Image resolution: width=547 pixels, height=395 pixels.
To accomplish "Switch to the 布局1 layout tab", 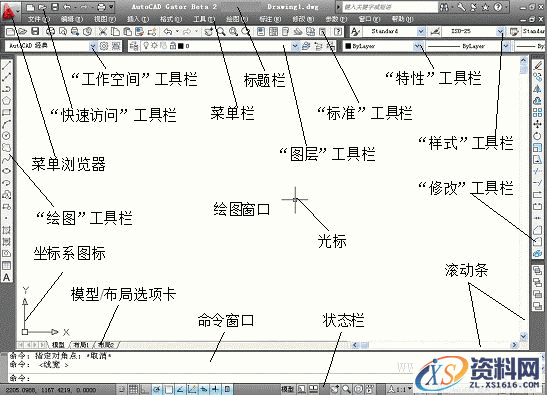I will tap(81, 345).
